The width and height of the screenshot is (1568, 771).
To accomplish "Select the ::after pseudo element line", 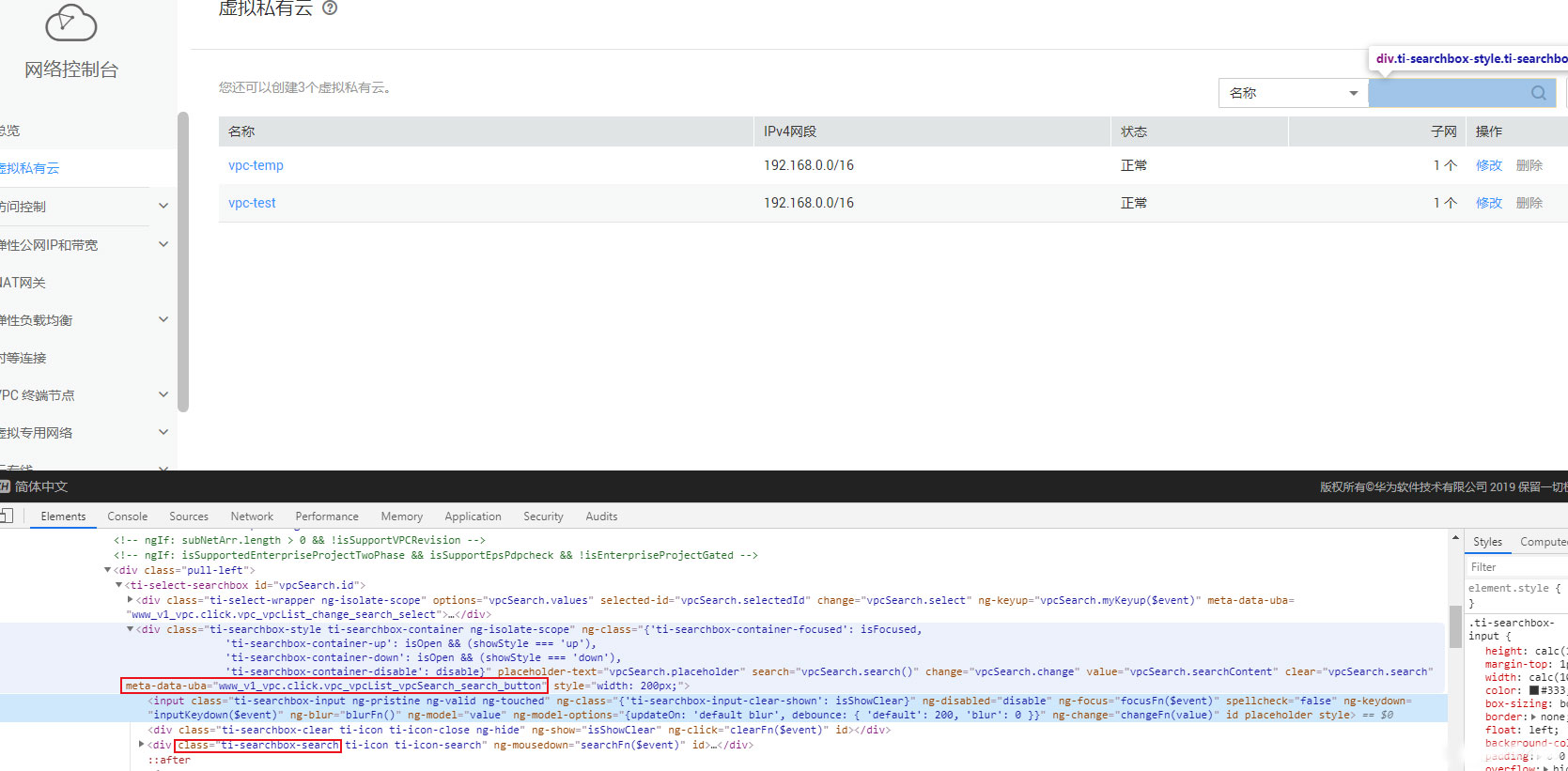I will click(169, 760).
